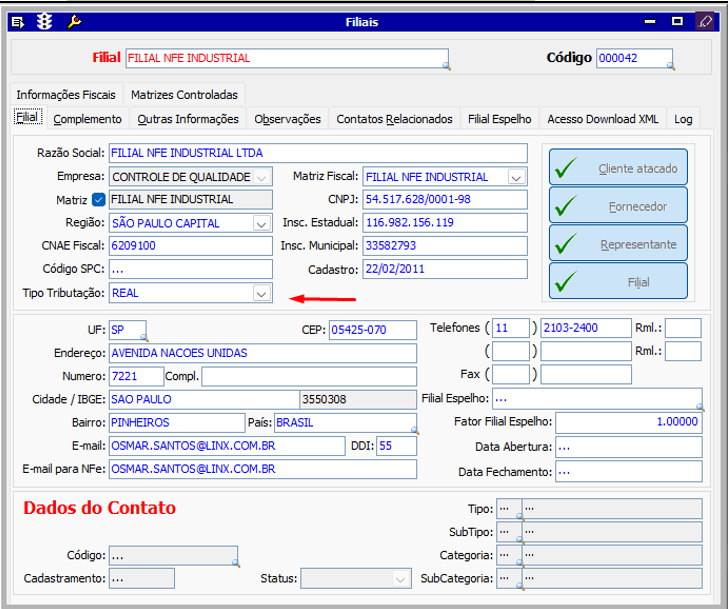Expand the Matriz Fiscal dropdown
This screenshot has width=728, height=609.
tap(516, 177)
